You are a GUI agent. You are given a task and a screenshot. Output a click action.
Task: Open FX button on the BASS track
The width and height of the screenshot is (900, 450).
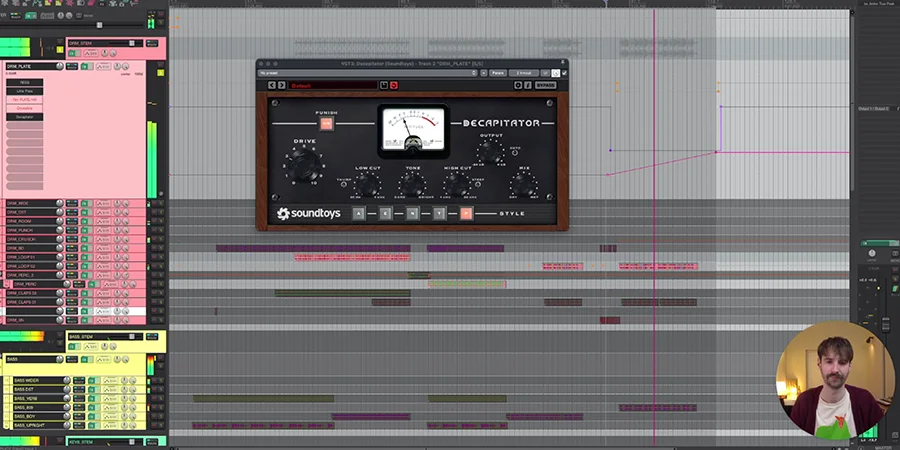[84, 359]
